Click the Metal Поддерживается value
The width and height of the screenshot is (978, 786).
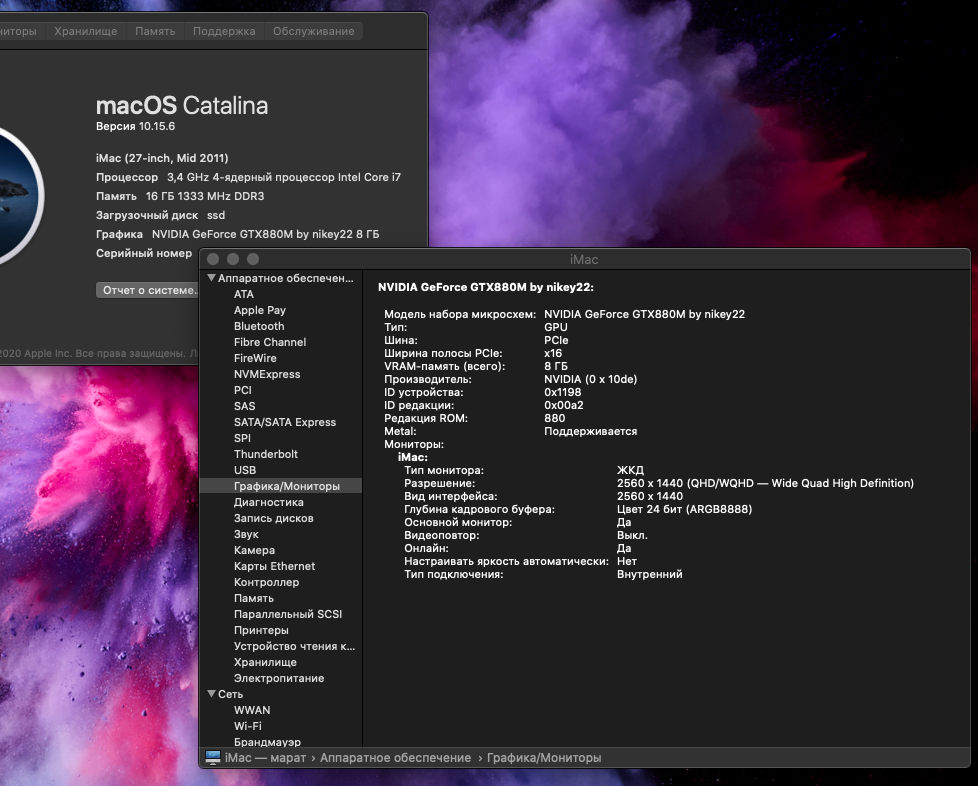click(591, 432)
